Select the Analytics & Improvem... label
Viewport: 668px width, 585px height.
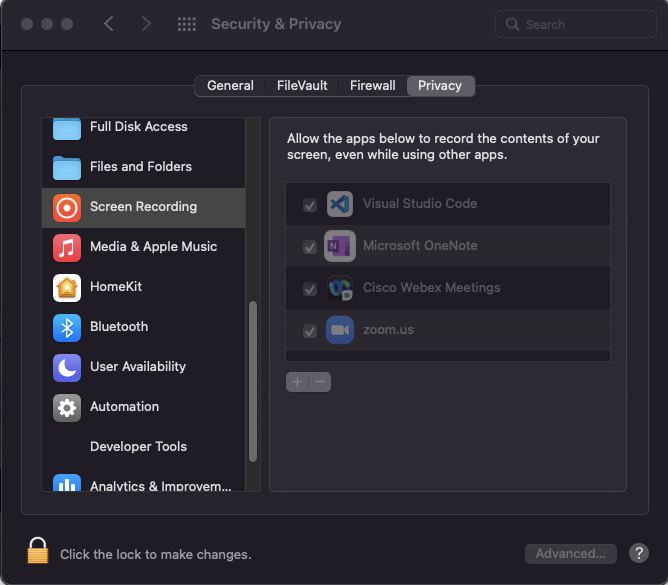tap(161, 486)
